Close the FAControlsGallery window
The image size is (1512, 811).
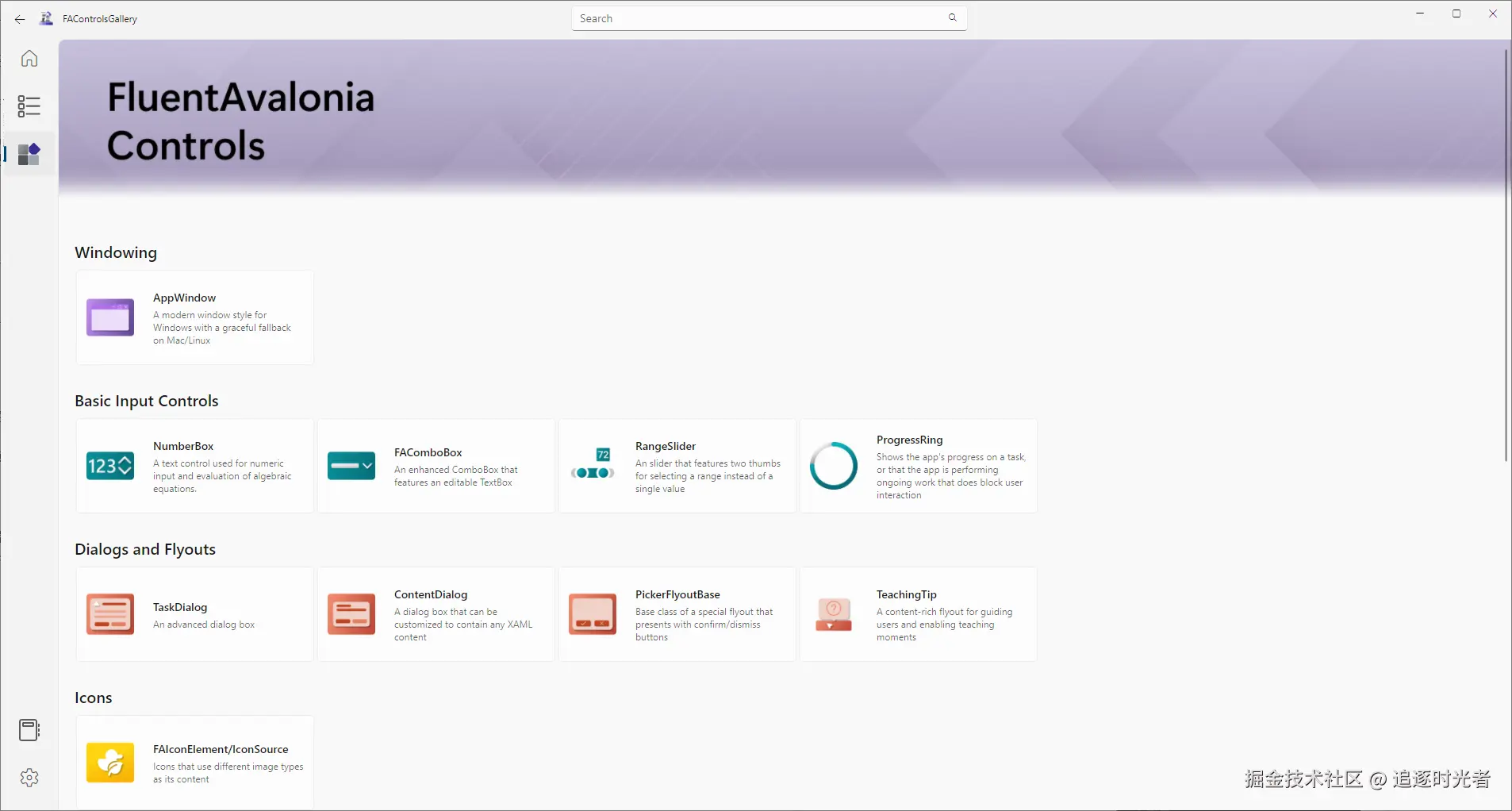[x=1493, y=13]
